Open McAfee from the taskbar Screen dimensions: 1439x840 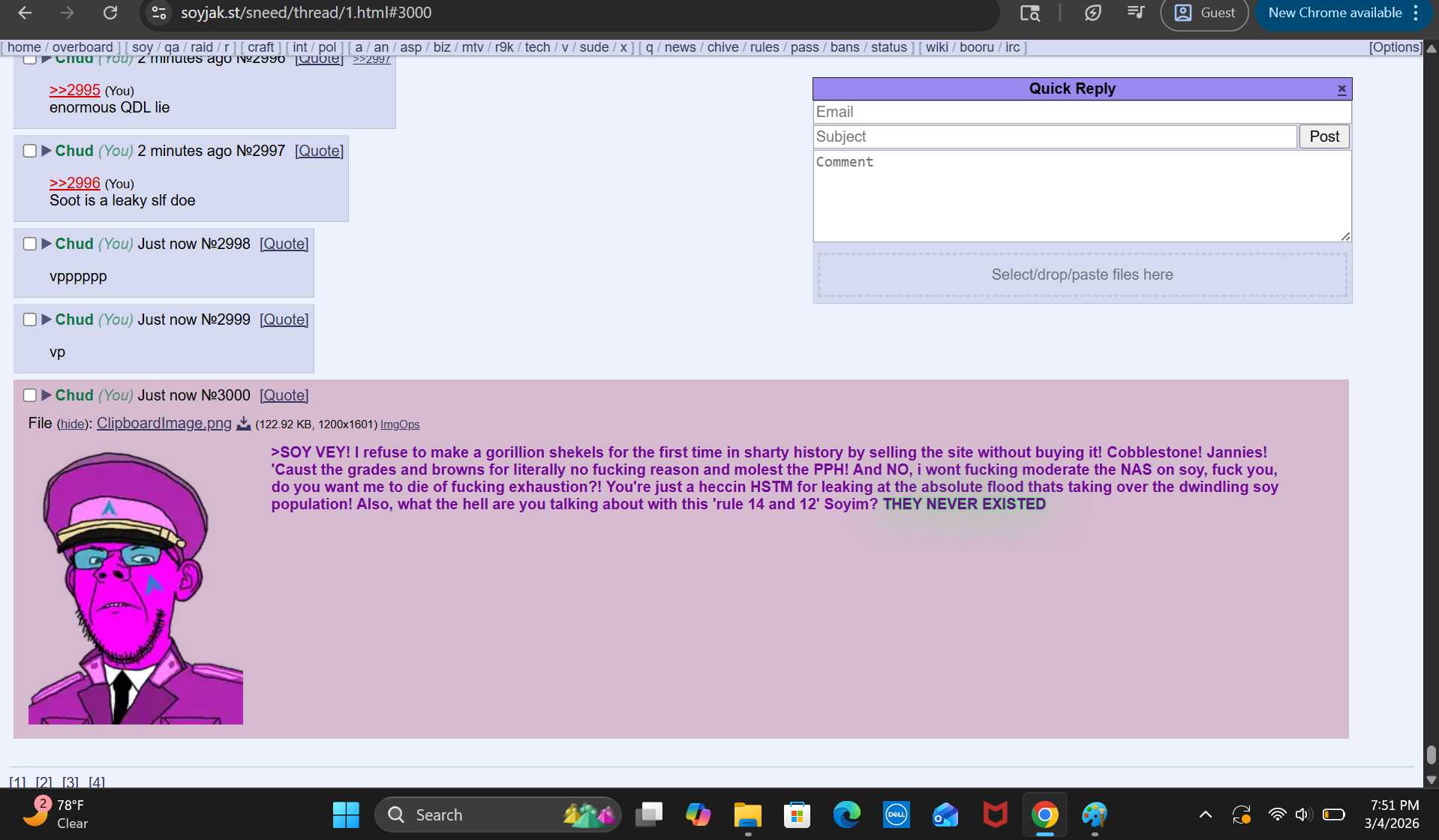point(996,814)
